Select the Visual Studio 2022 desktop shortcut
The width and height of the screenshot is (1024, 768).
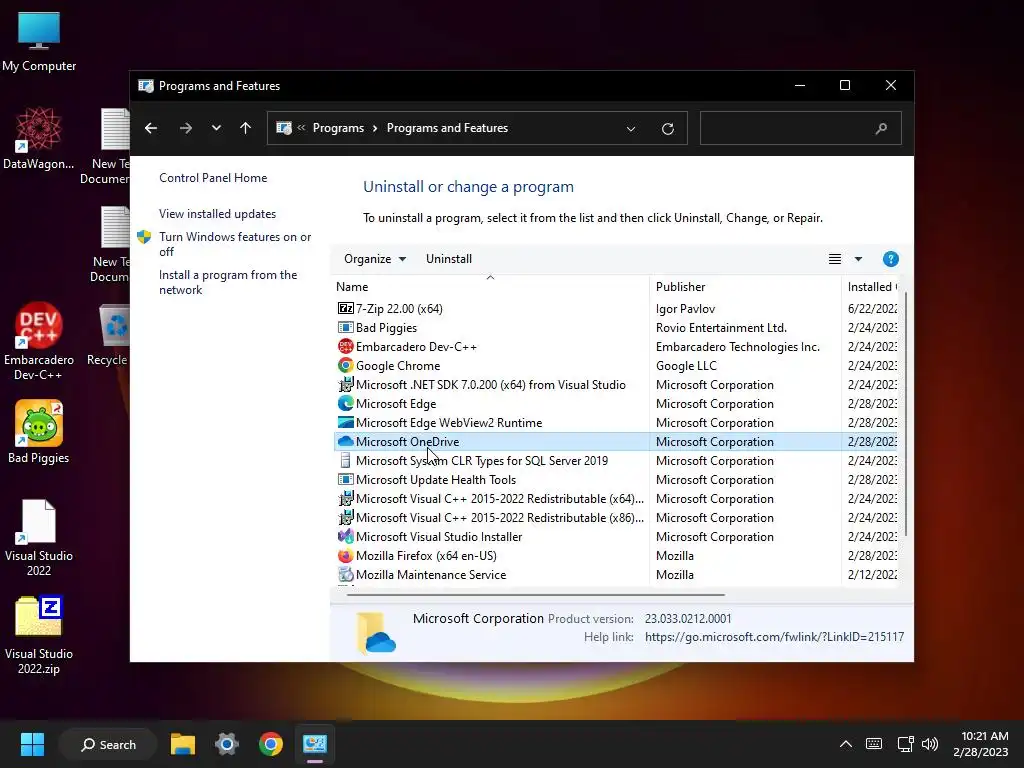coord(39,537)
